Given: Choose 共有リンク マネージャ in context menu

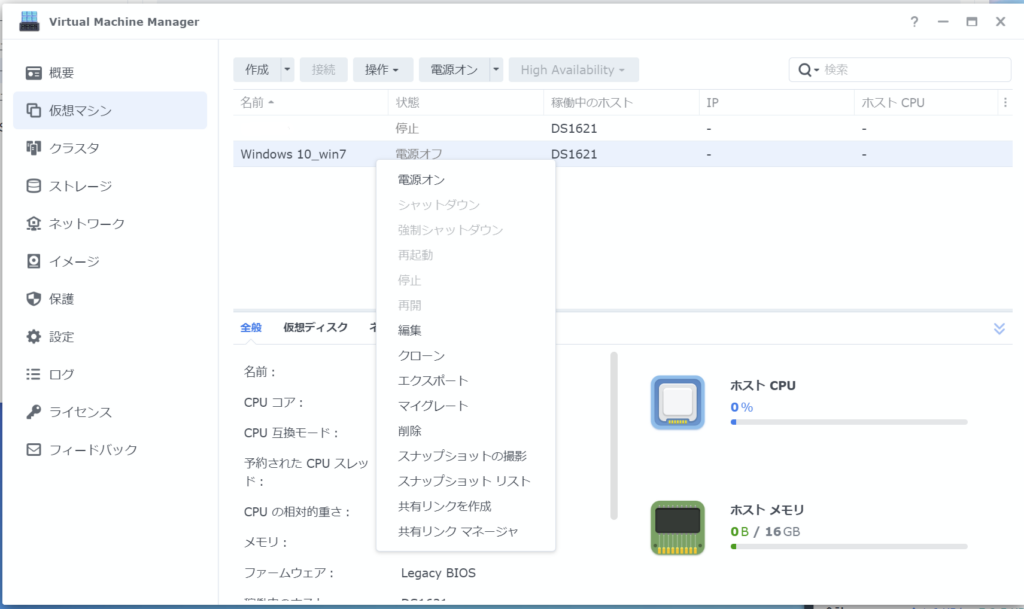Looking at the screenshot, I should pos(466,531).
